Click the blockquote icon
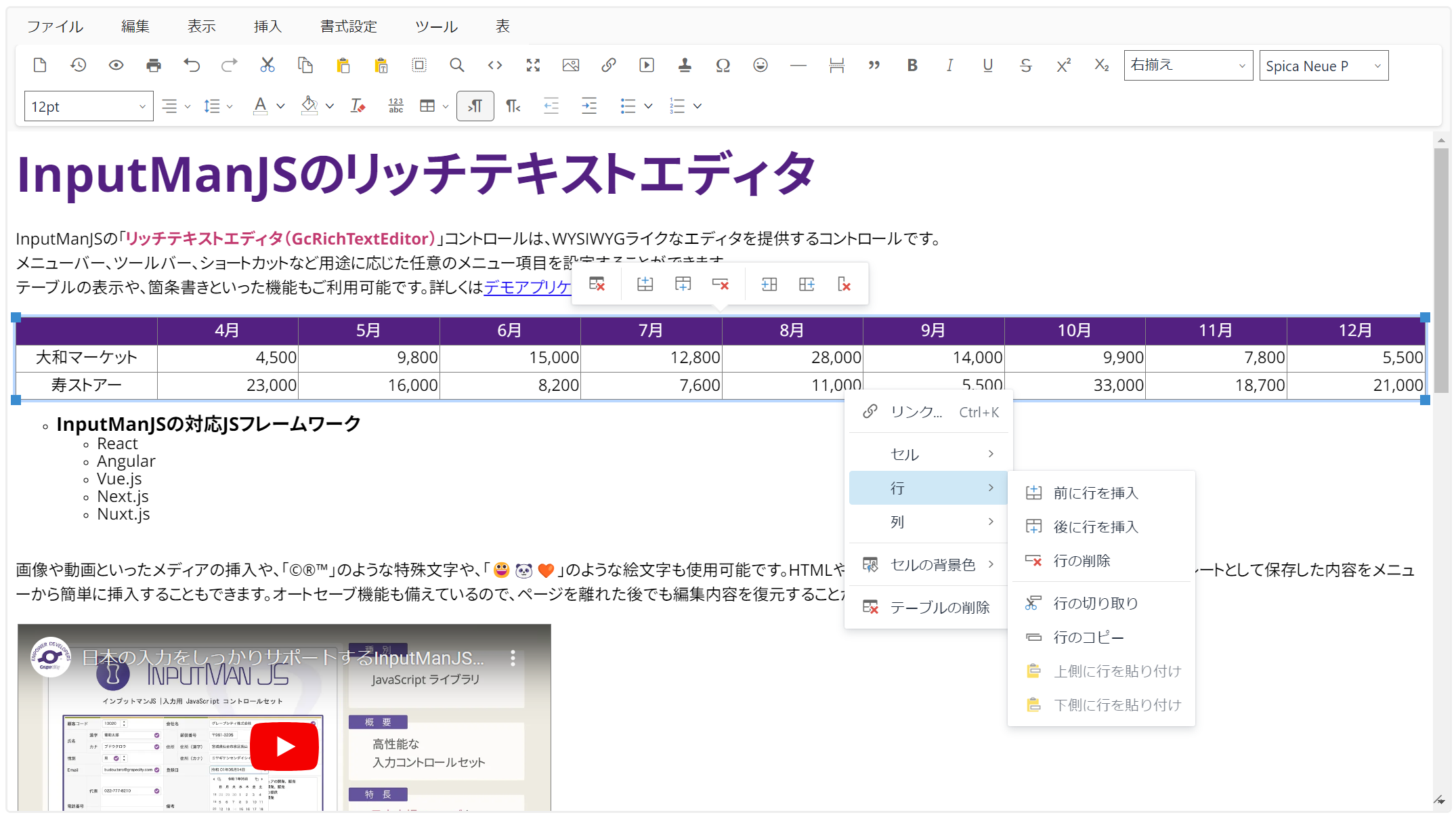The image size is (1456, 819). click(x=874, y=65)
